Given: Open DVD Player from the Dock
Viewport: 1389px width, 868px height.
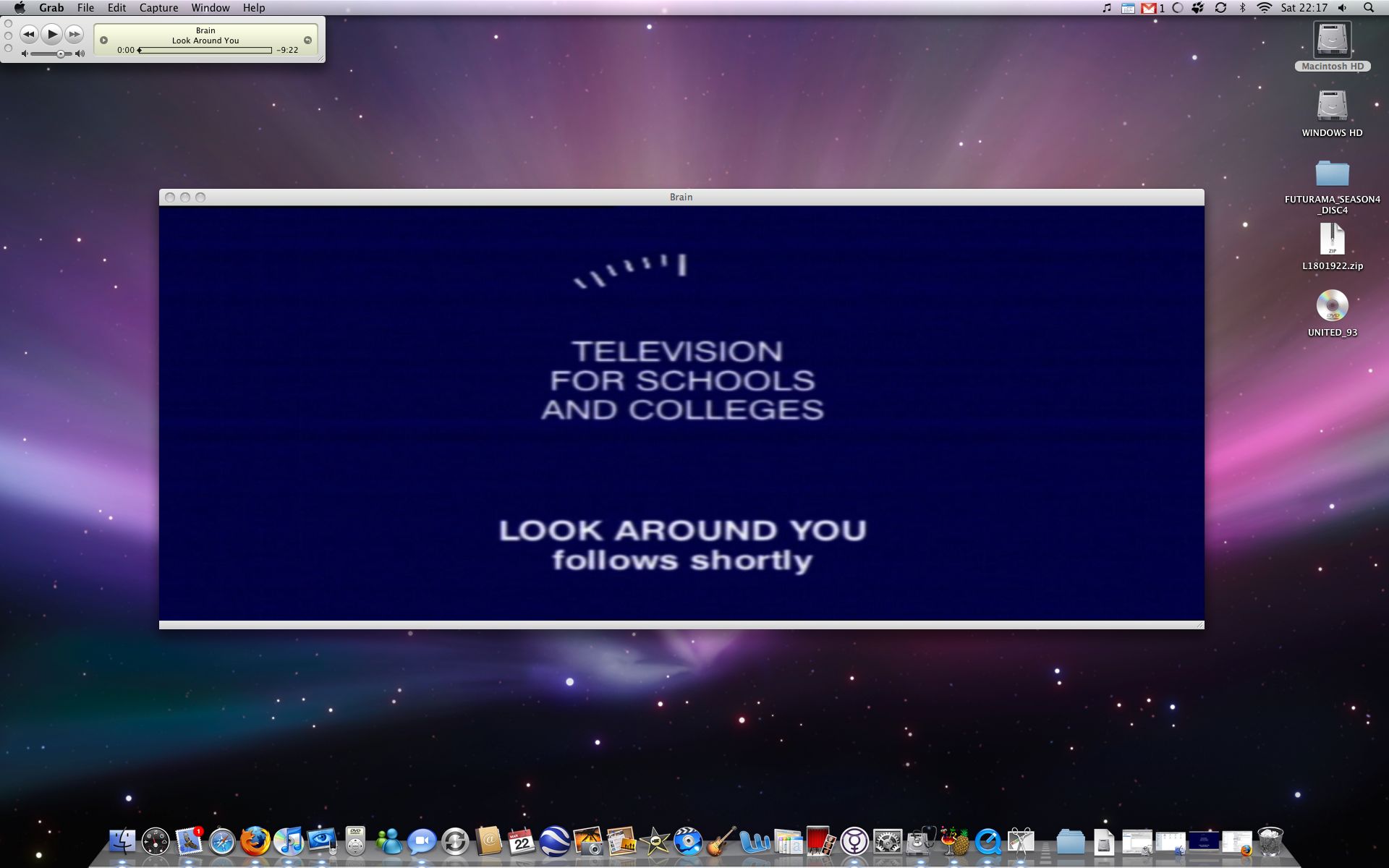Looking at the screenshot, I should [355, 842].
